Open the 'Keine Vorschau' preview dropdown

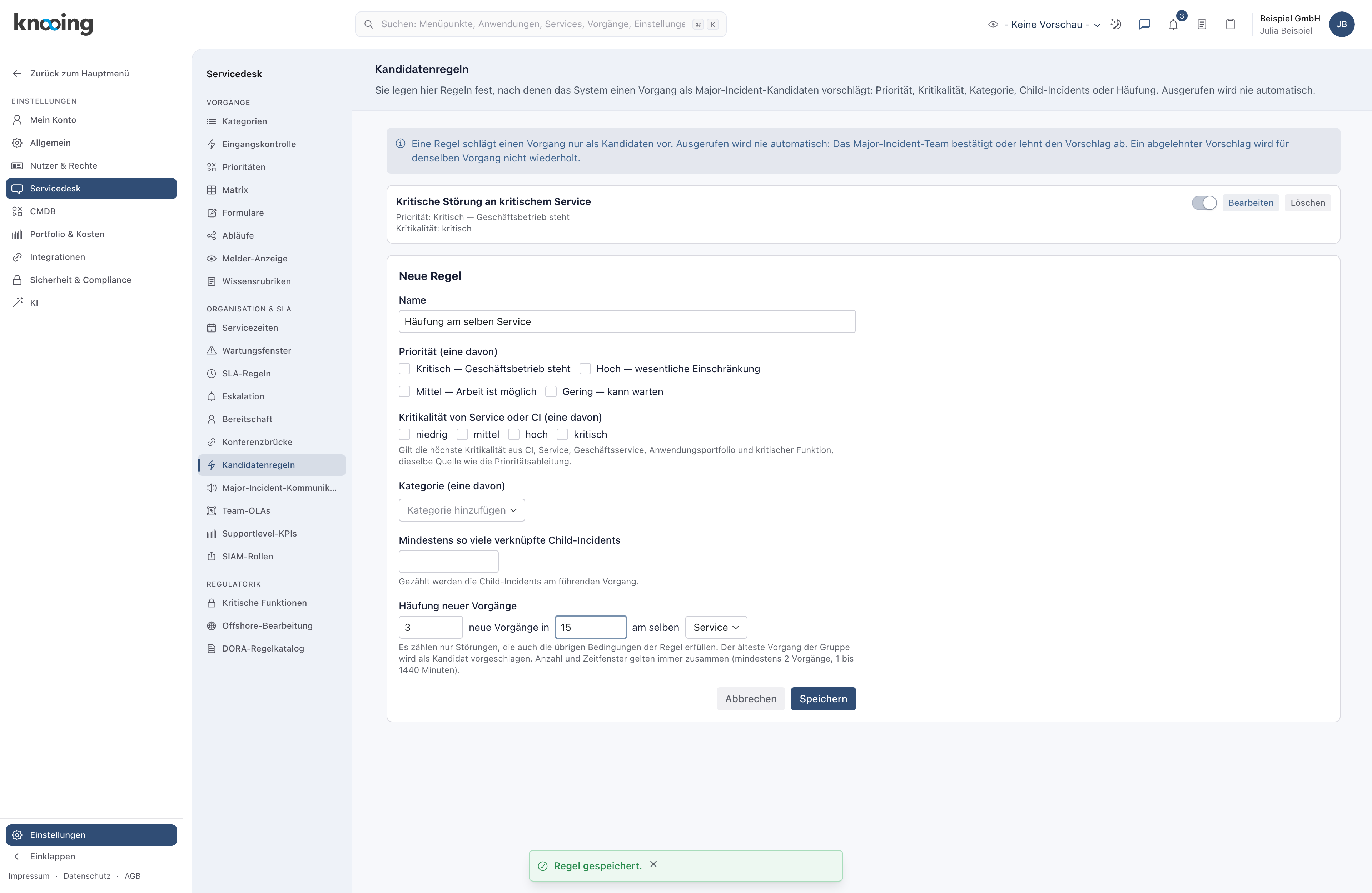coord(1045,24)
